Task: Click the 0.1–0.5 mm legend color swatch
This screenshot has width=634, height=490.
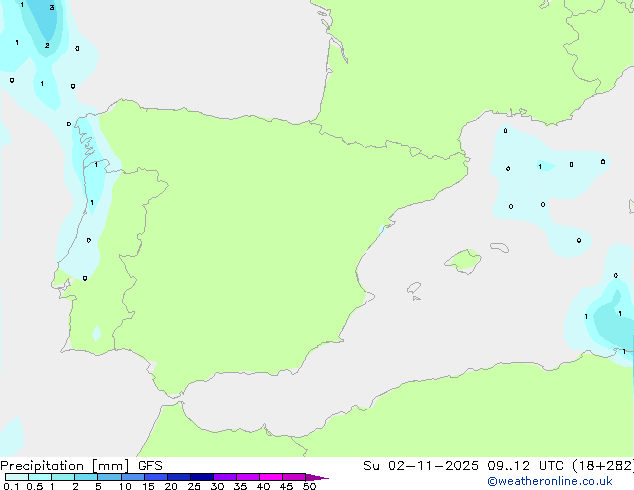Action: click(17, 477)
